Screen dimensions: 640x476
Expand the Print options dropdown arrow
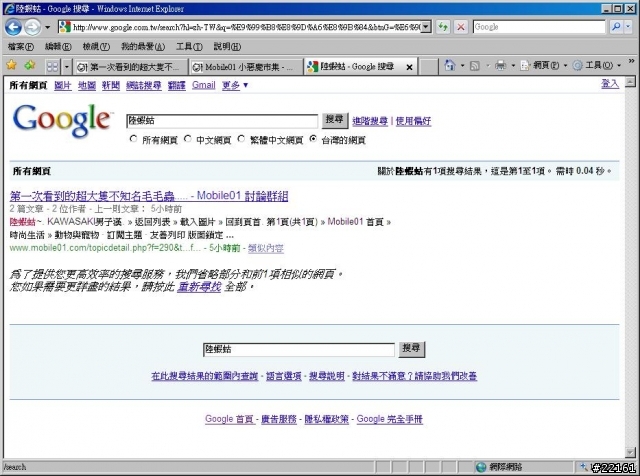click(x=513, y=65)
